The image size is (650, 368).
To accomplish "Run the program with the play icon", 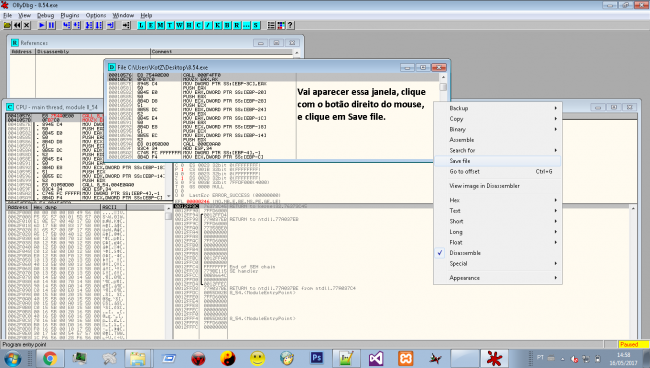I will tap(41, 25).
